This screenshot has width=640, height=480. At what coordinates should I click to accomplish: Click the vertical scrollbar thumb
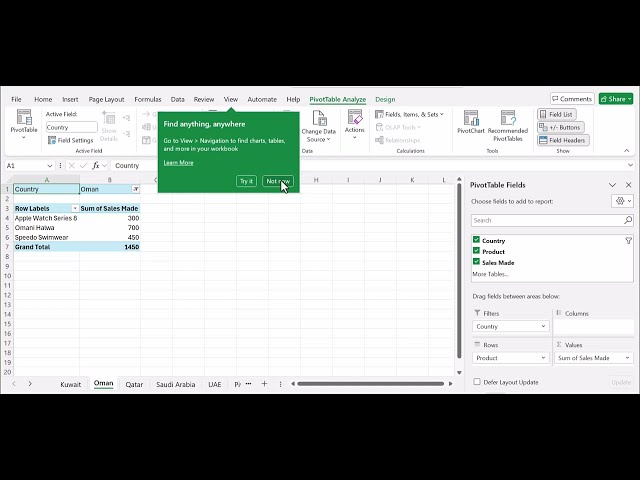coord(459,271)
